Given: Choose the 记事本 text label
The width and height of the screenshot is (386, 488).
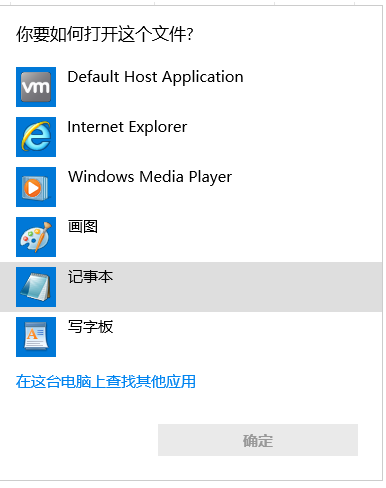Looking at the screenshot, I should point(90,277).
